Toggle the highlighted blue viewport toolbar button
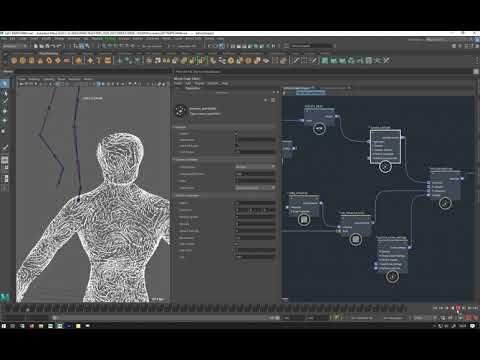This screenshot has width=480, height=360. pyautogui.click(x=99, y=84)
